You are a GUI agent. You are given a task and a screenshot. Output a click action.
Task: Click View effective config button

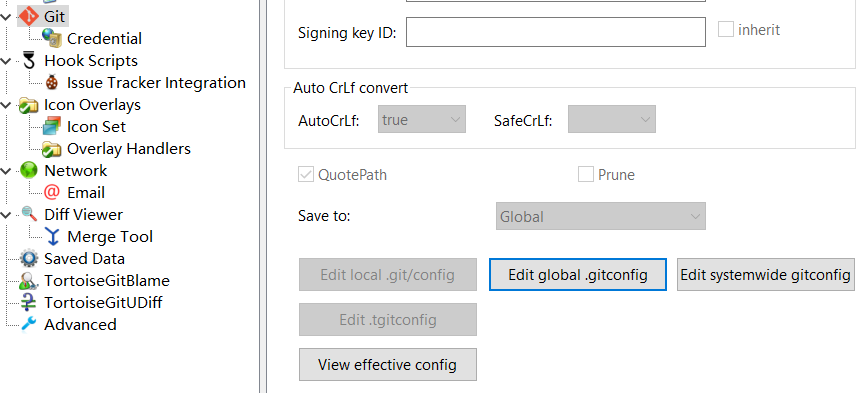coord(388,364)
